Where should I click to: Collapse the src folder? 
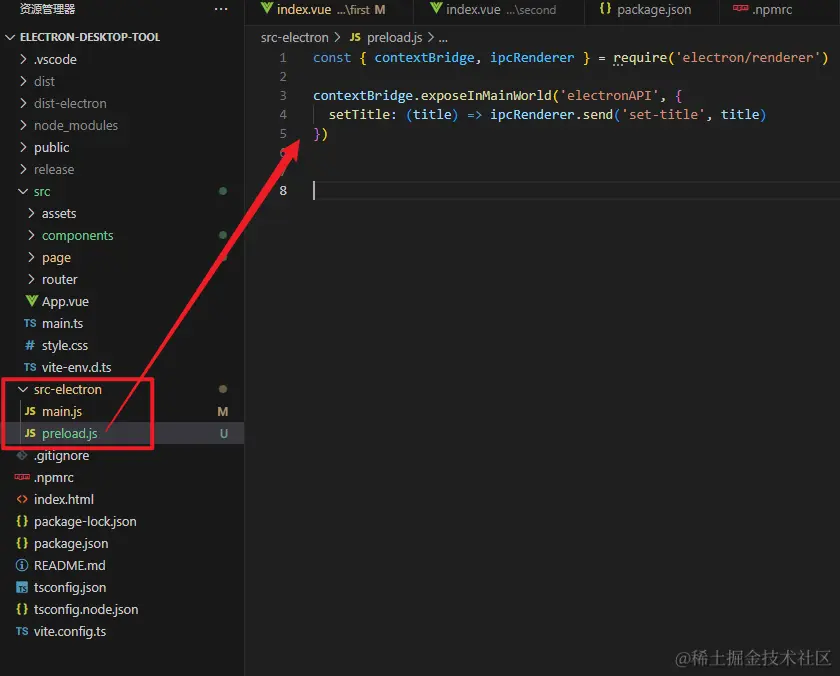pyautogui.click(x=23, y=191)
